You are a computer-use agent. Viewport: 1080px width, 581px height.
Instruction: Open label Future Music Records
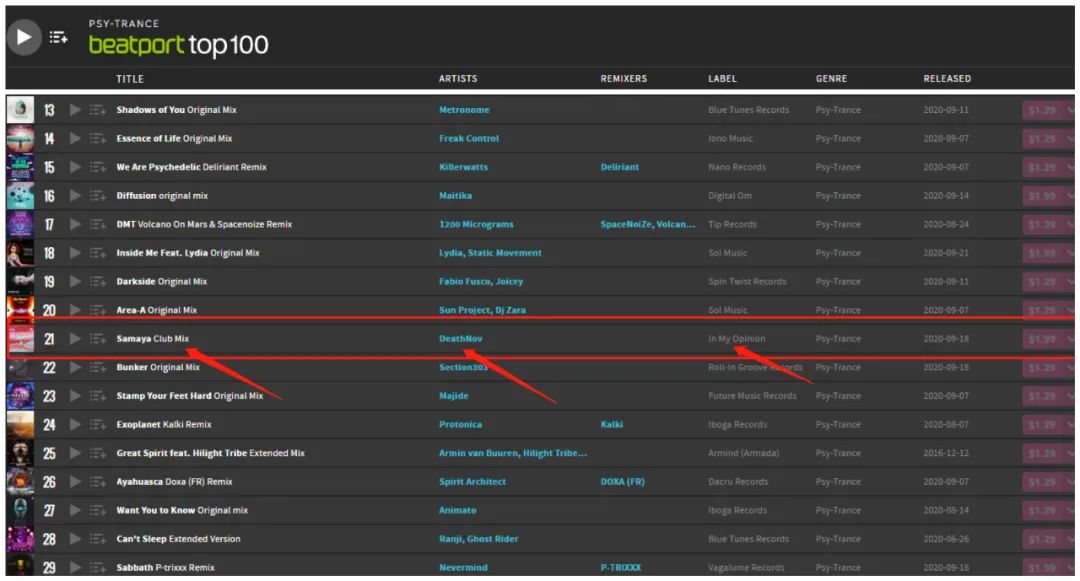(x=752, y=396)
